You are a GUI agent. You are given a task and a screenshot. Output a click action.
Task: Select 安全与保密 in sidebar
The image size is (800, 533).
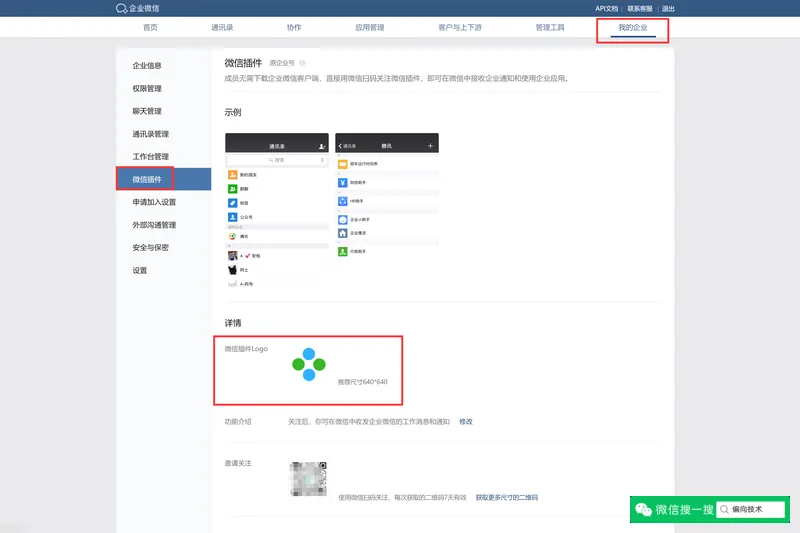151,247
